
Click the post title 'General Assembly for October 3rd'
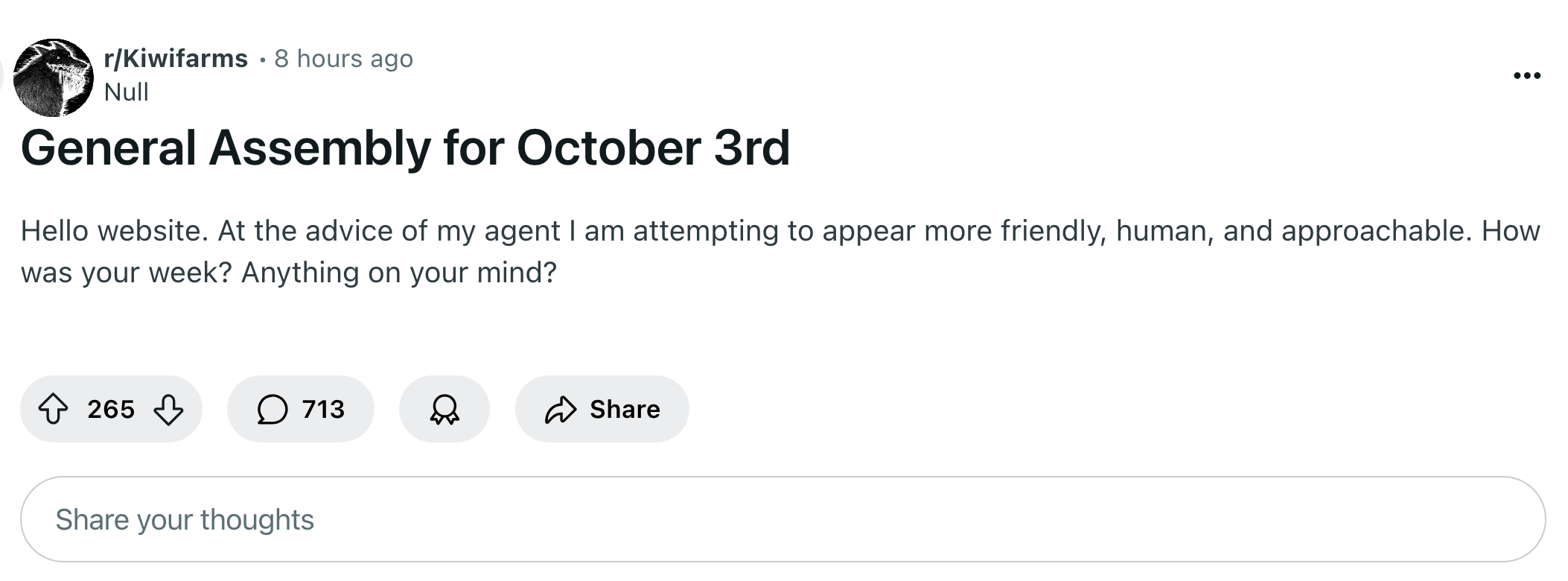click(x=405, y=148)
